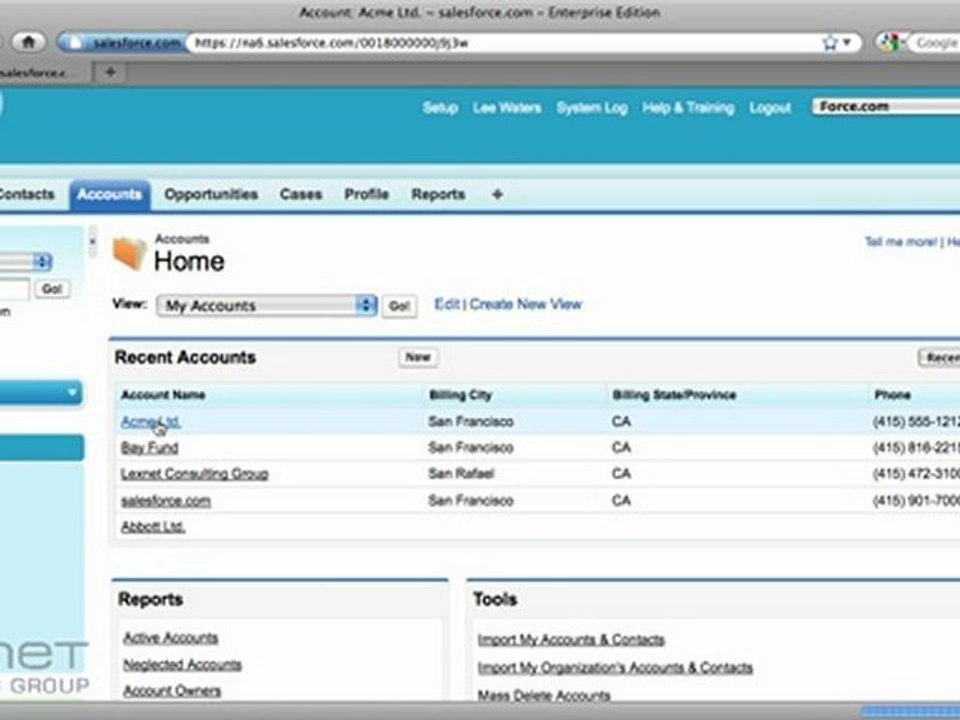Click Import My Accounts & Contacts
The width and height of the screenshot is (960, 720).
coord(571,640)
